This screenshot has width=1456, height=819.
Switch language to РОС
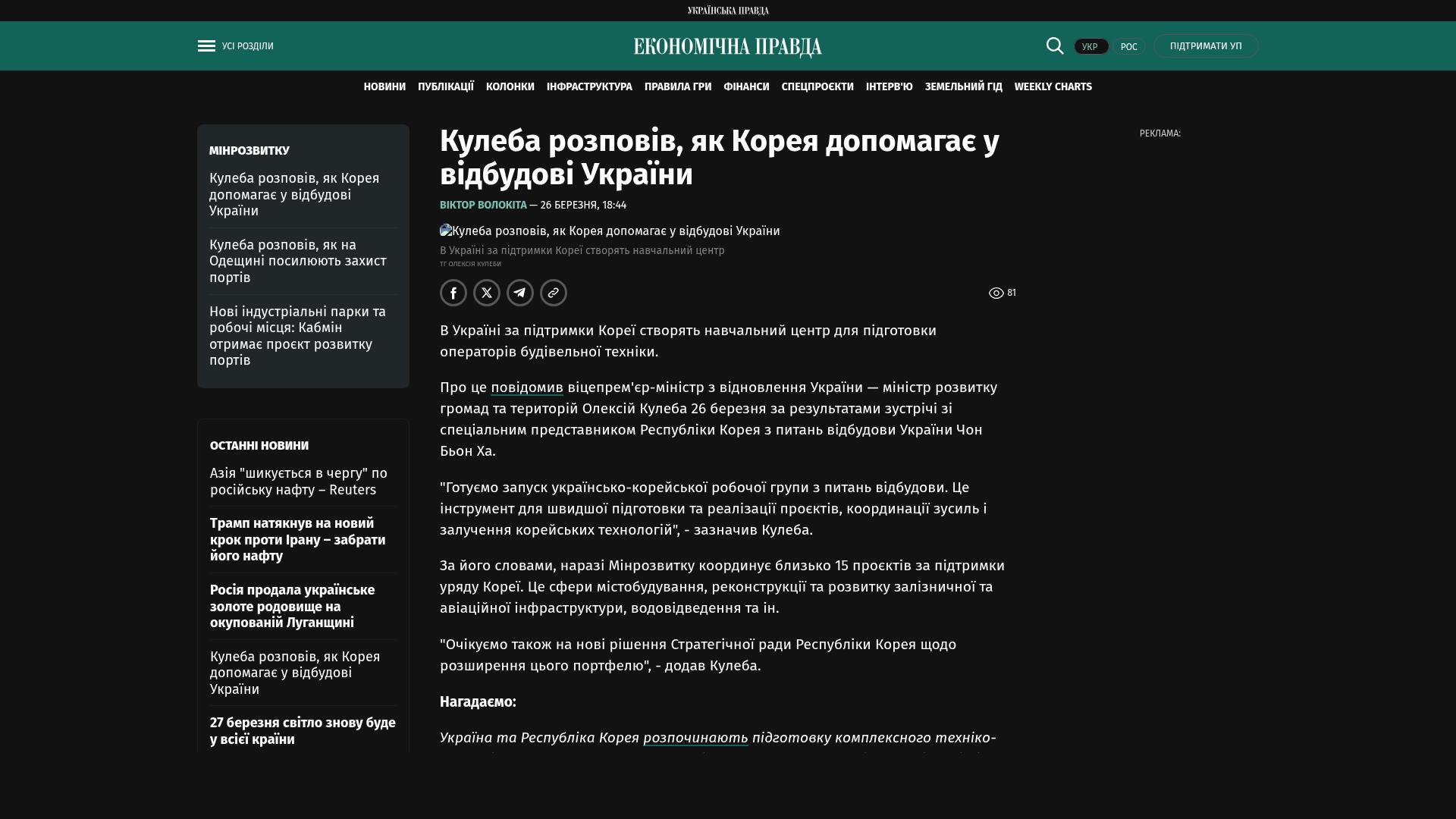coord(1128,47)
